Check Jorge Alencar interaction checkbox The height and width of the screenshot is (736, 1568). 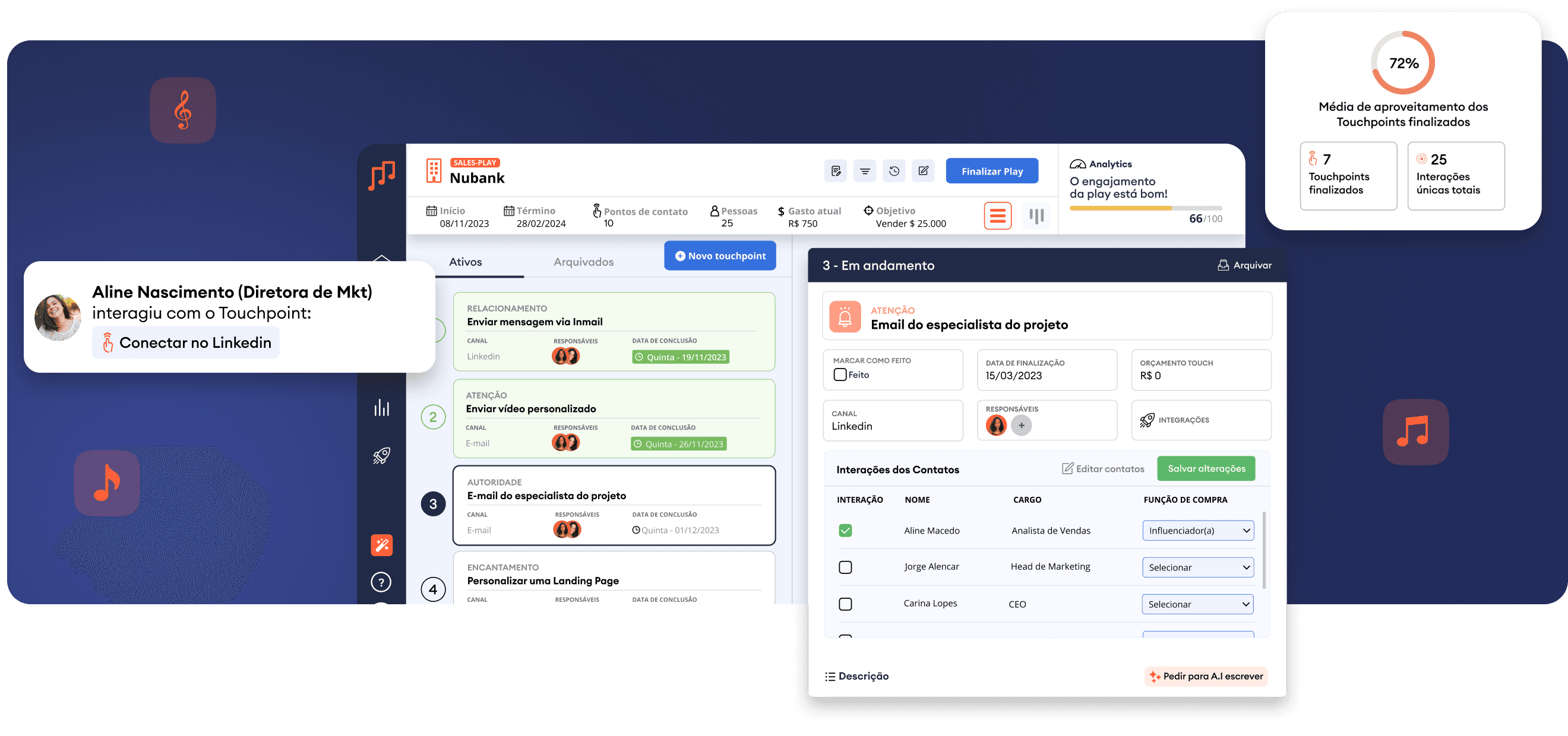point(845,567)
